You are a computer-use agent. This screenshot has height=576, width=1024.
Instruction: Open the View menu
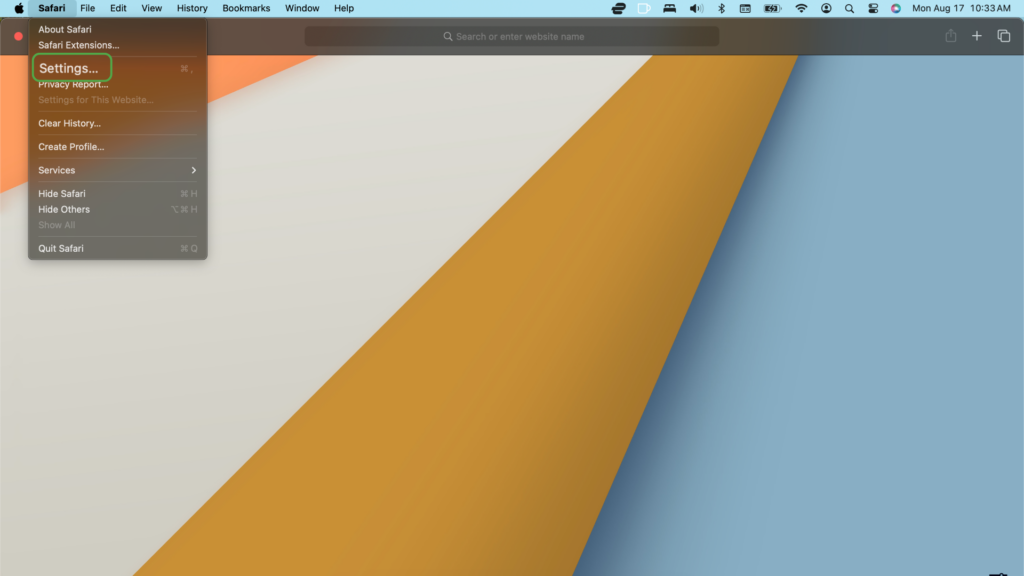click(152, 8)
